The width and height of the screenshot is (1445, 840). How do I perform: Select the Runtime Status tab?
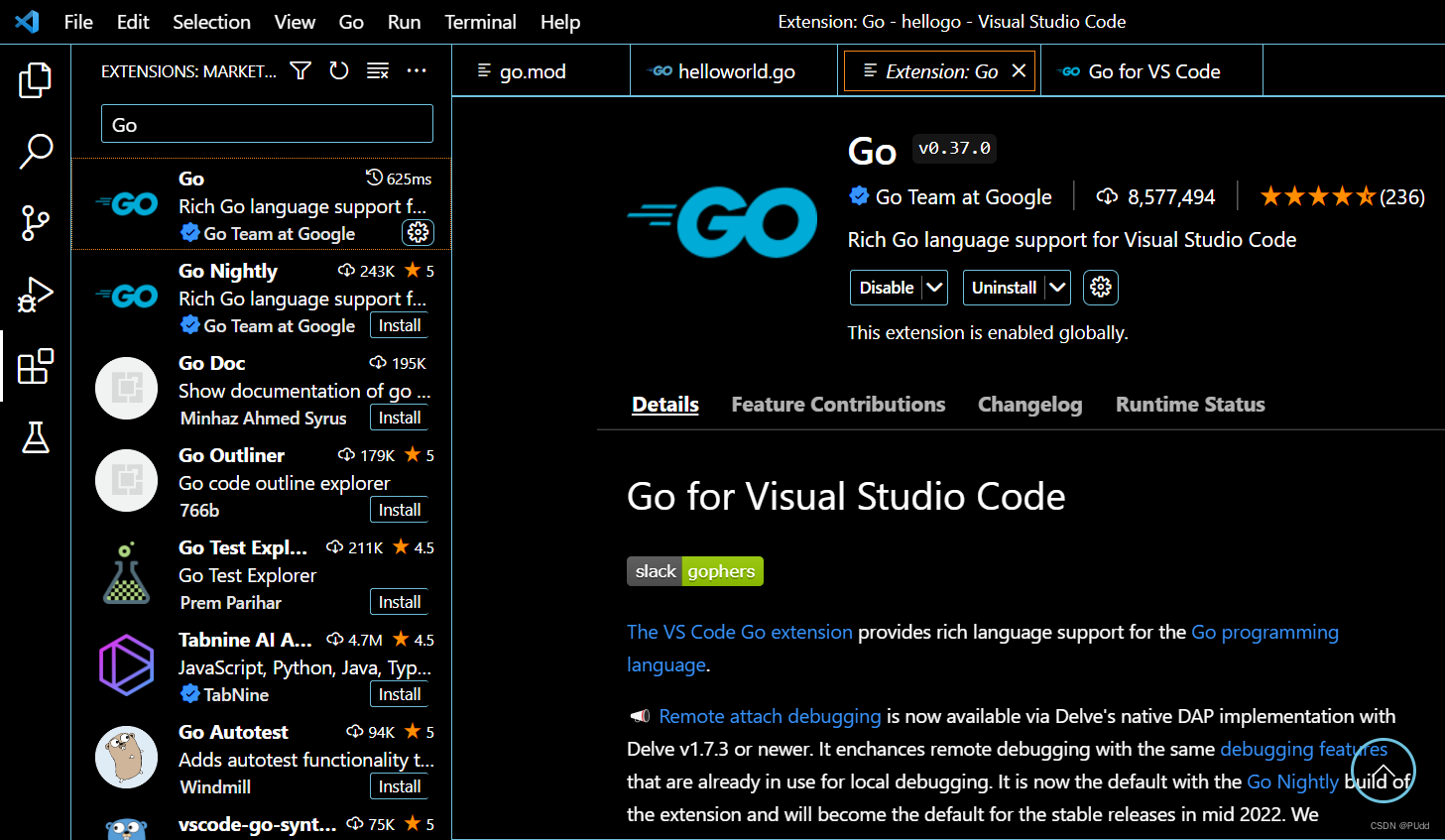(1190, 405)
